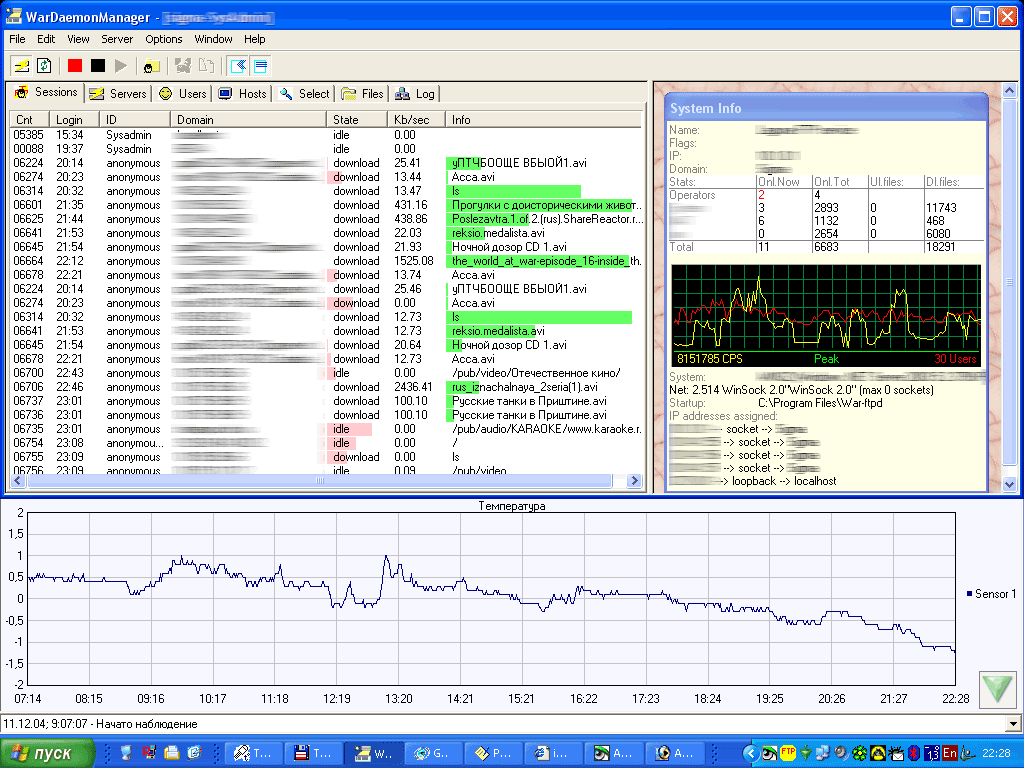Click the user folder toolbar icon
The width and height of the screenshot is (1024, 768).
tap(151, 66)
